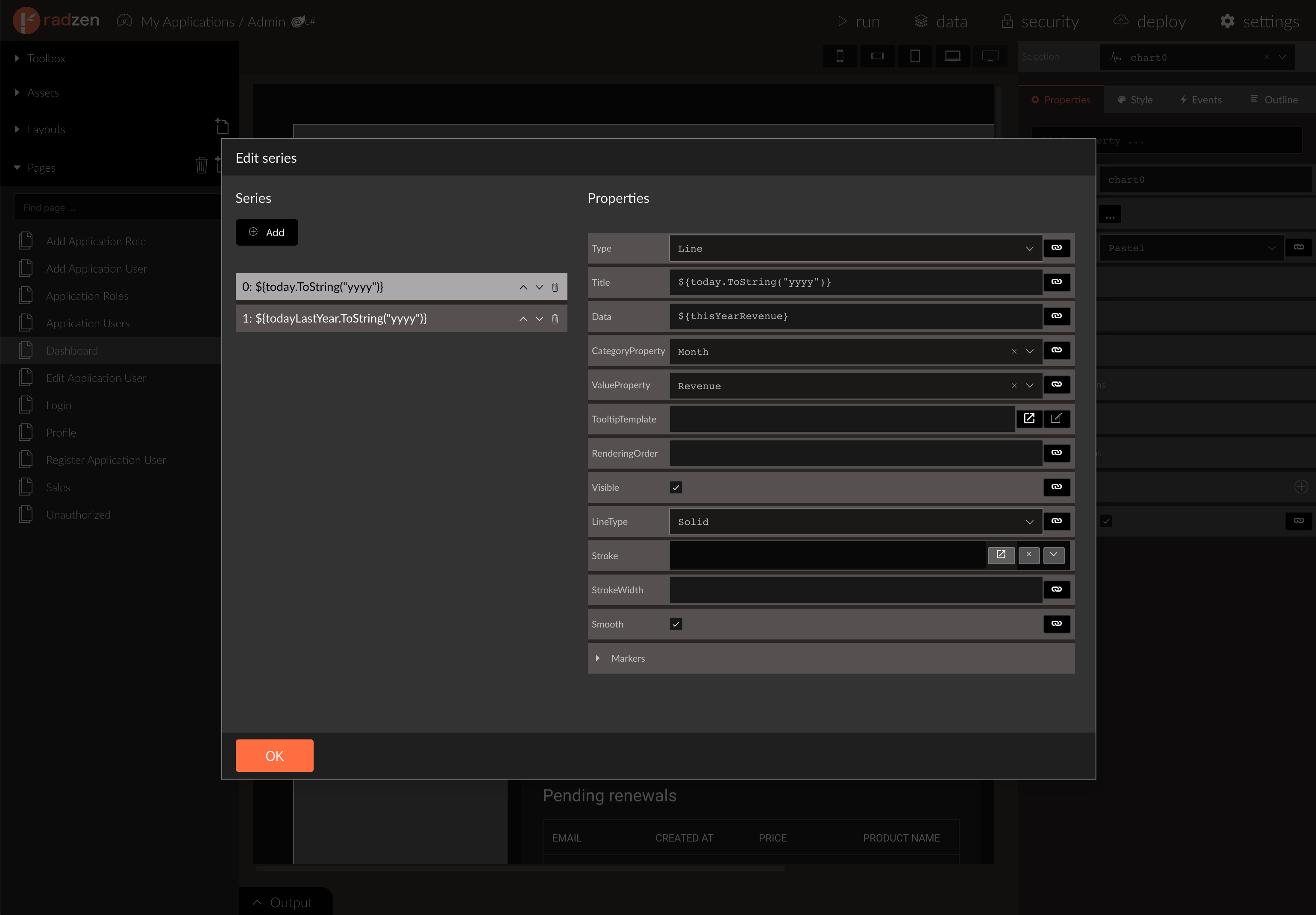Open My Applications breadcrumb link
Viewport: 1316px width, 915px height.
tap(188, 22)
